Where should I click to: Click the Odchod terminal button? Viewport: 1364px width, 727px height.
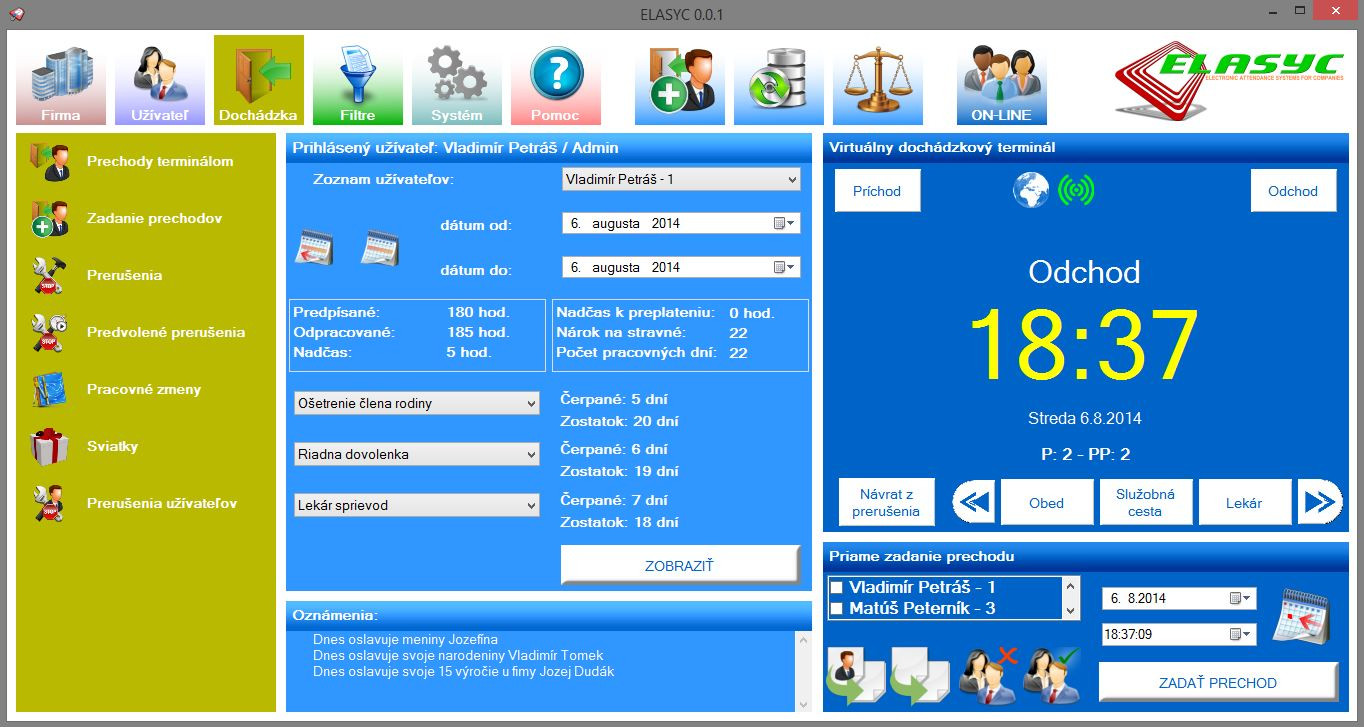[1293, 191]
